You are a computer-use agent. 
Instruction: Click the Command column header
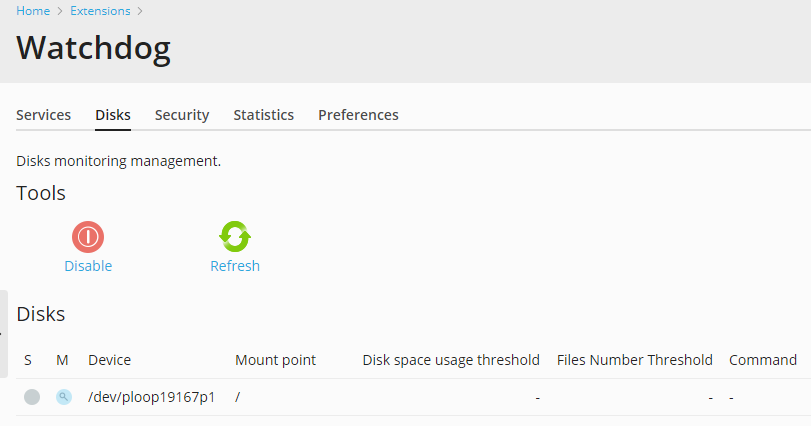tap(763, 360)
